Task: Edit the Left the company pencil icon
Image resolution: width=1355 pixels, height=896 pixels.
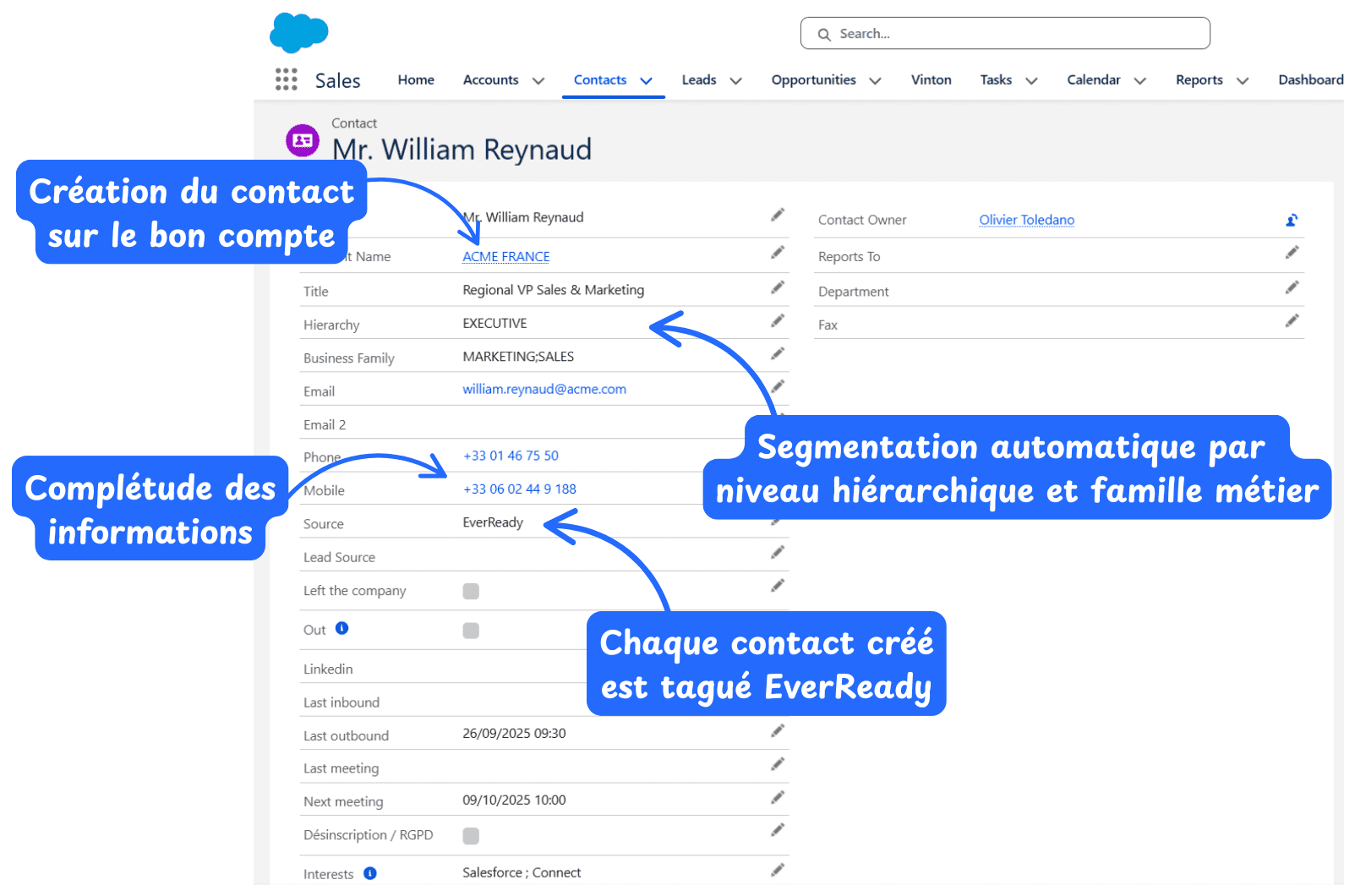Action: click(x=778, y=586)
